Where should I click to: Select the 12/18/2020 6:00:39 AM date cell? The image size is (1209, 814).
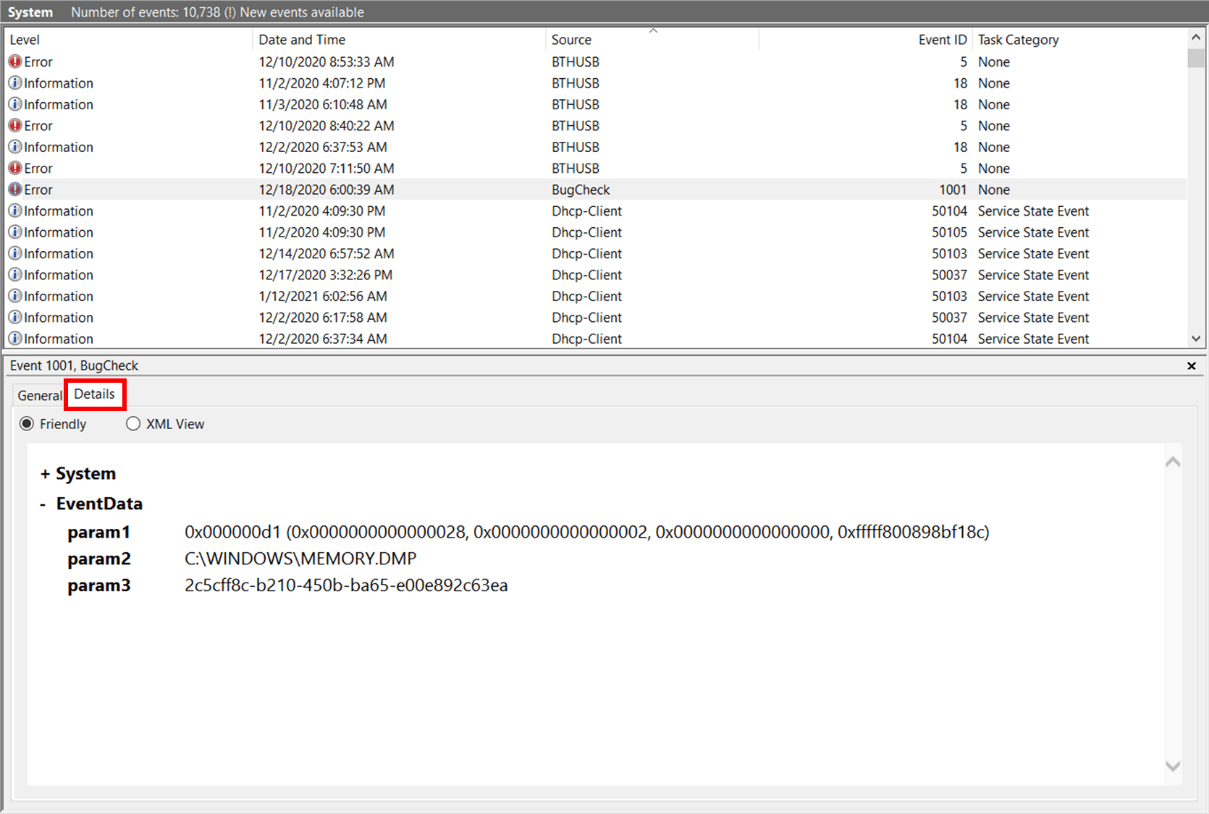[326, 190]
